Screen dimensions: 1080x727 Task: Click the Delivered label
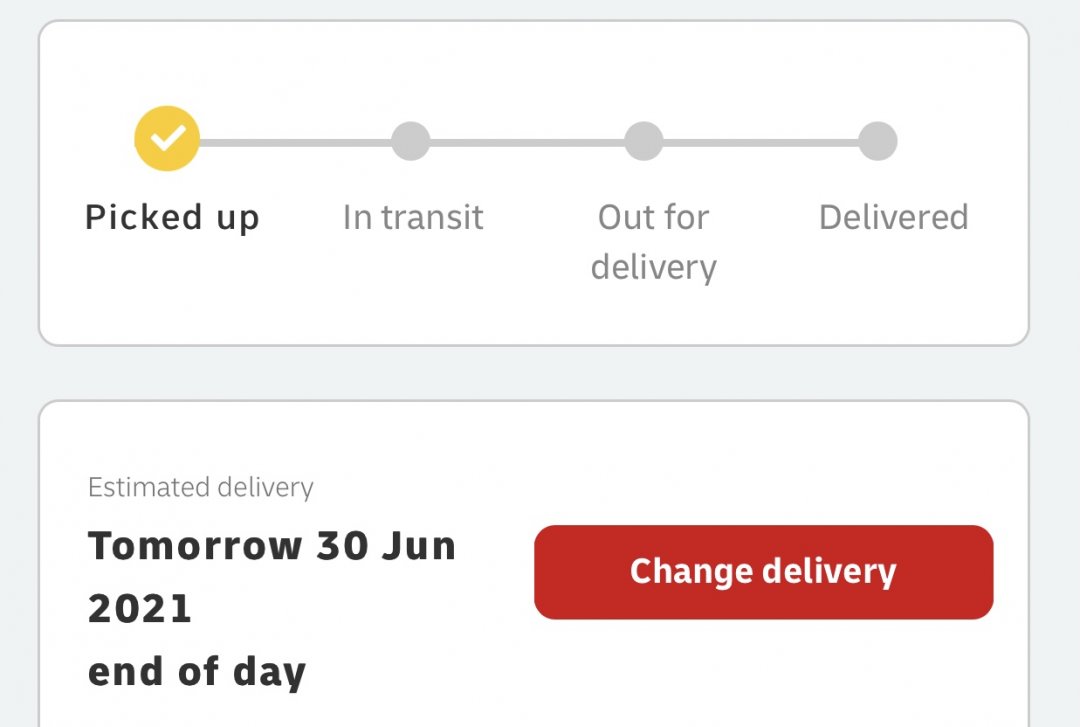pos(893,217)
